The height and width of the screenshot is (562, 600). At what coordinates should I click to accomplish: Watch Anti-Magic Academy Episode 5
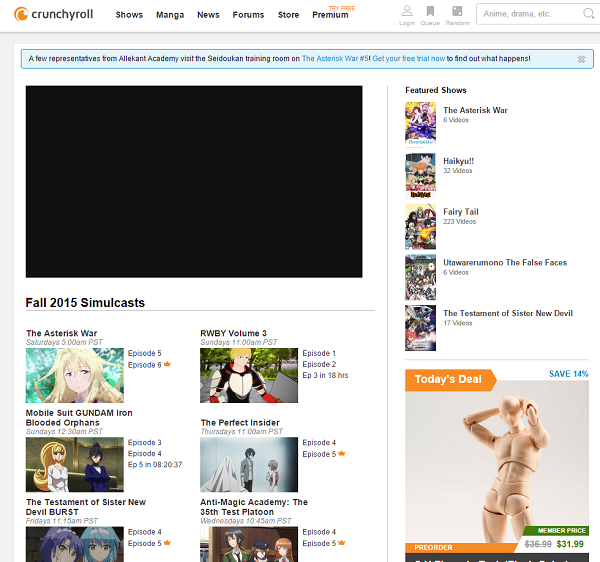point(319,543)
